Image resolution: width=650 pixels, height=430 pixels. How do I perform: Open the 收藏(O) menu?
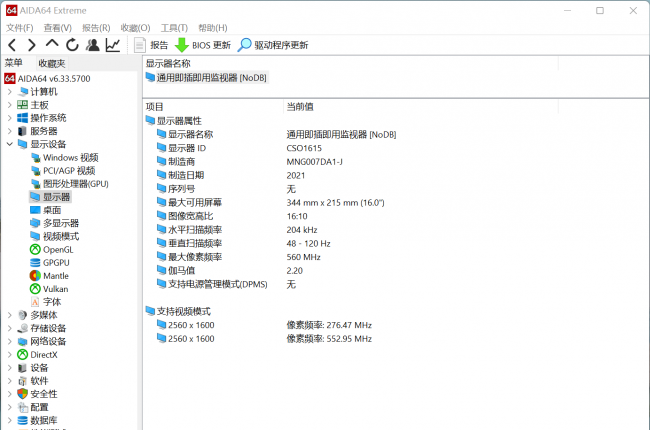tap(135, 28)
